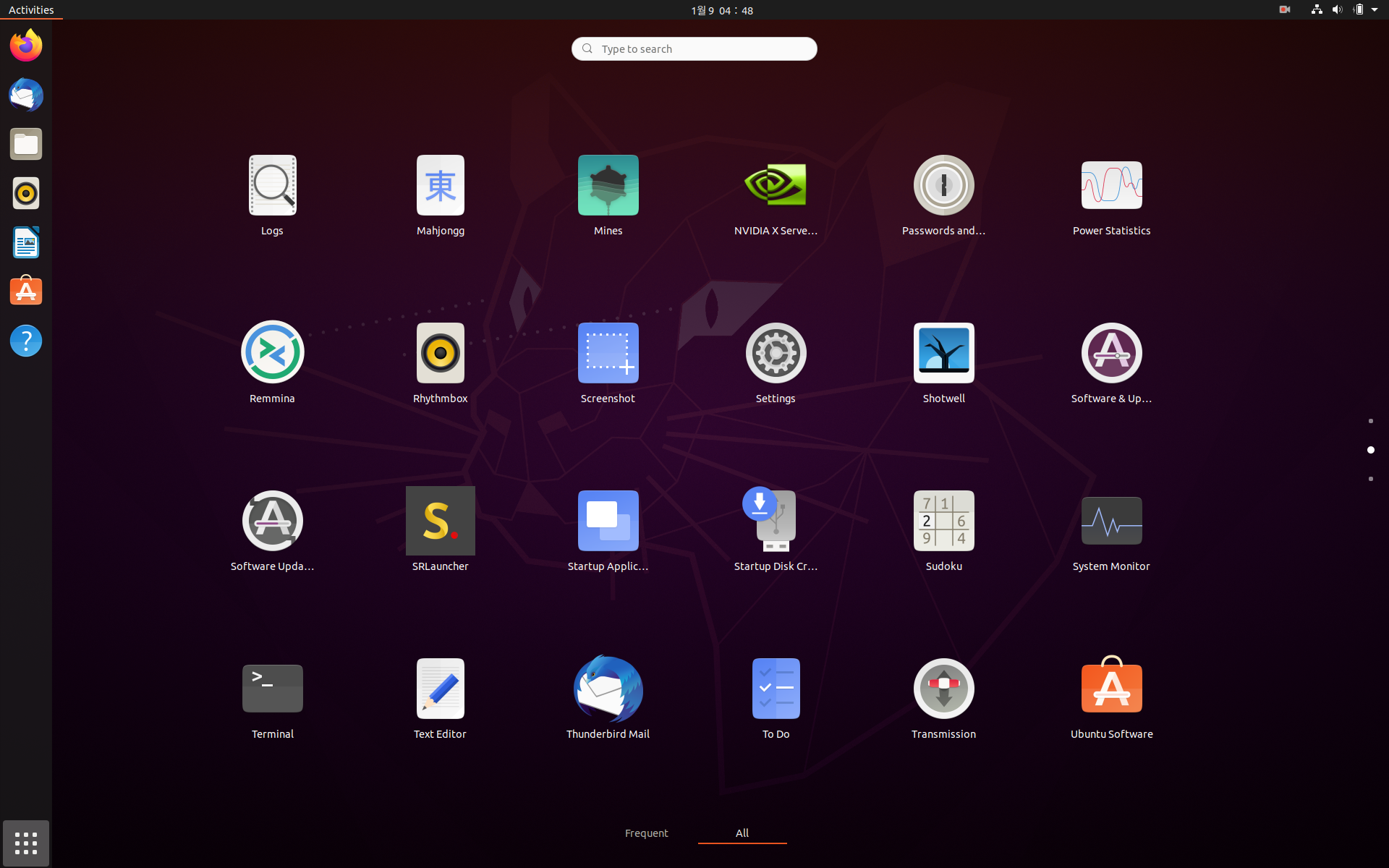Launch the Mahjongg game

(x=440, y=195)
